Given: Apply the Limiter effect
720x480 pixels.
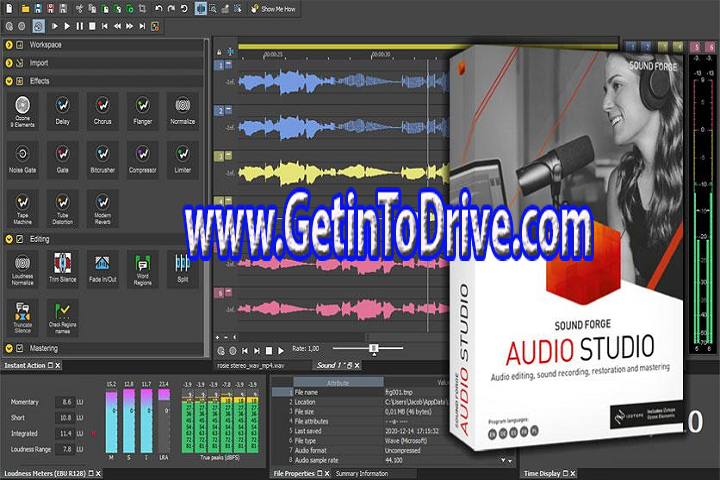Looking at the screenshot, I should [183, 159].
